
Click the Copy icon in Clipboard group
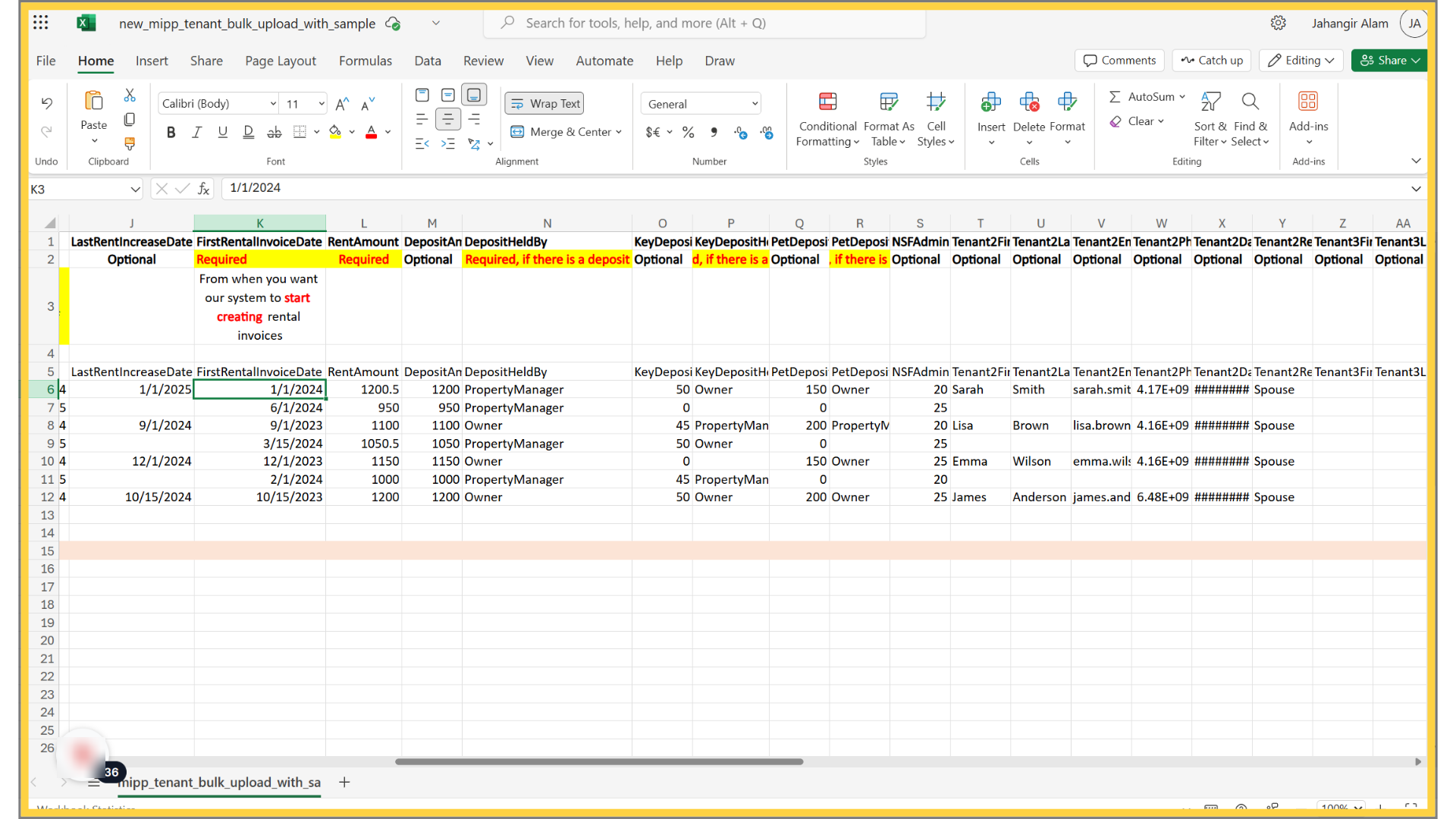[130, 120]
